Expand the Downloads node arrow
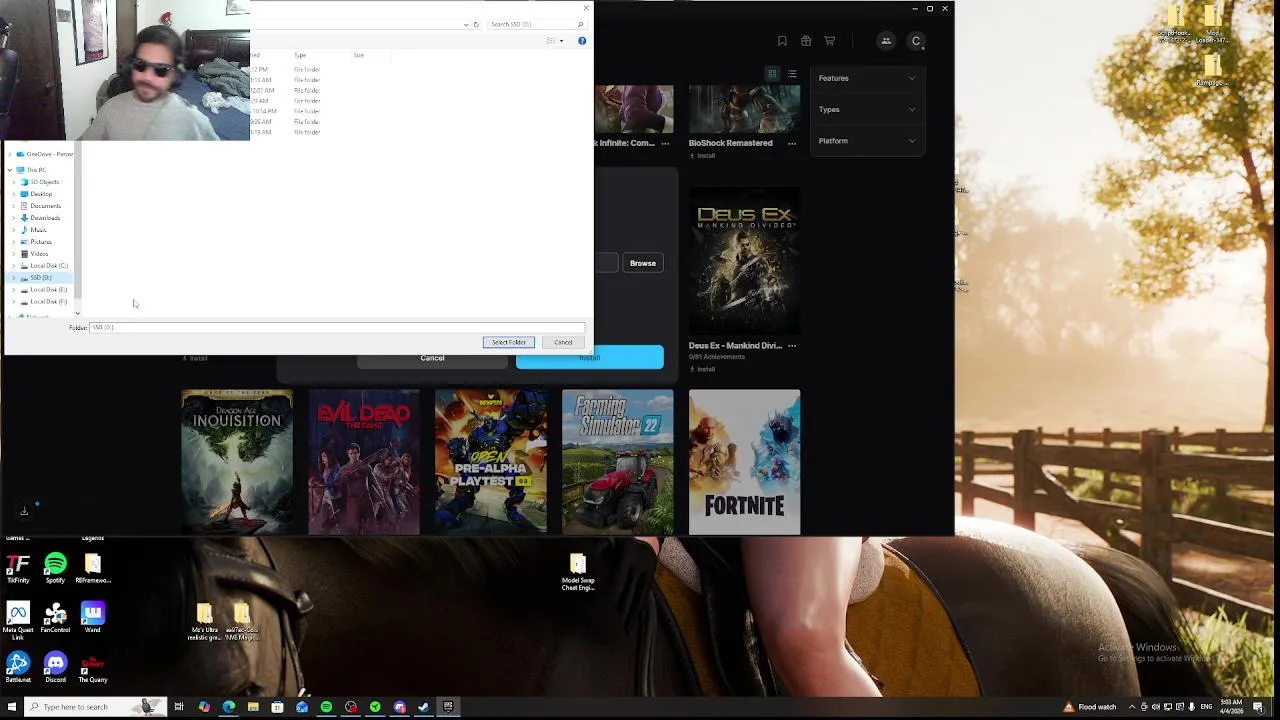 pyautogui.click(x=13, y=218)
